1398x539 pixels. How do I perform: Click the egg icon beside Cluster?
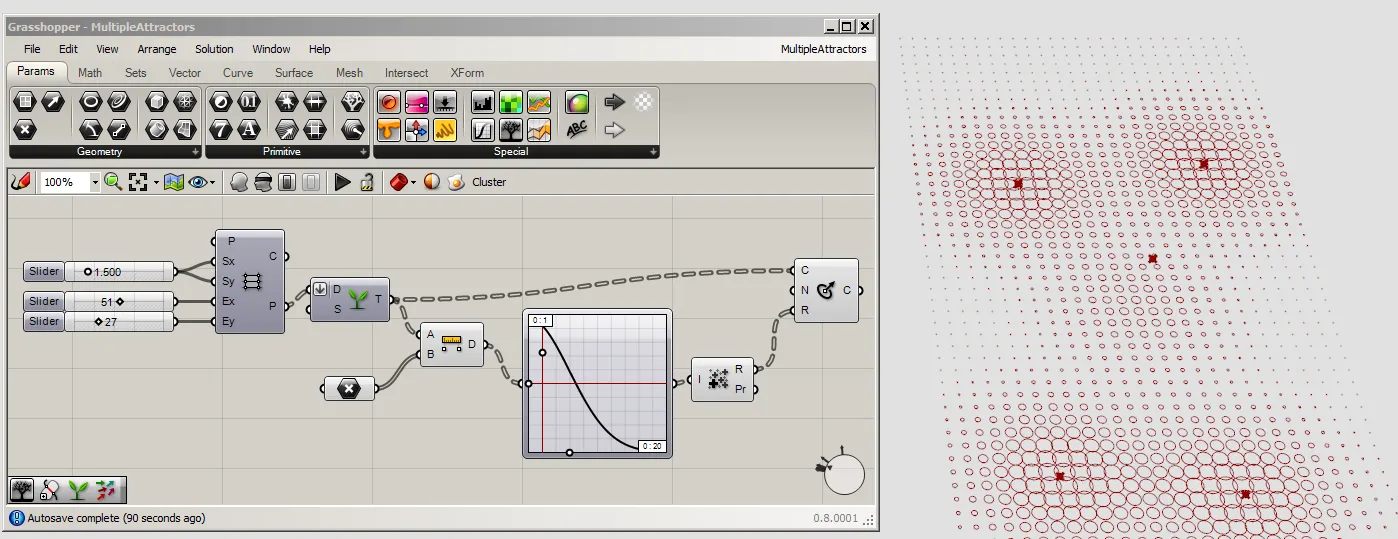coord(456,182)
